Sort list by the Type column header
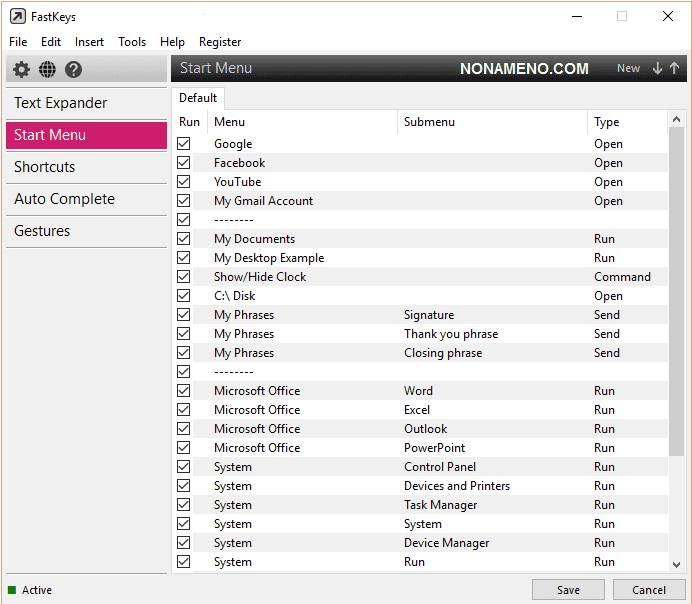Viewport: 692px width, 604px height. coord(607,122)
